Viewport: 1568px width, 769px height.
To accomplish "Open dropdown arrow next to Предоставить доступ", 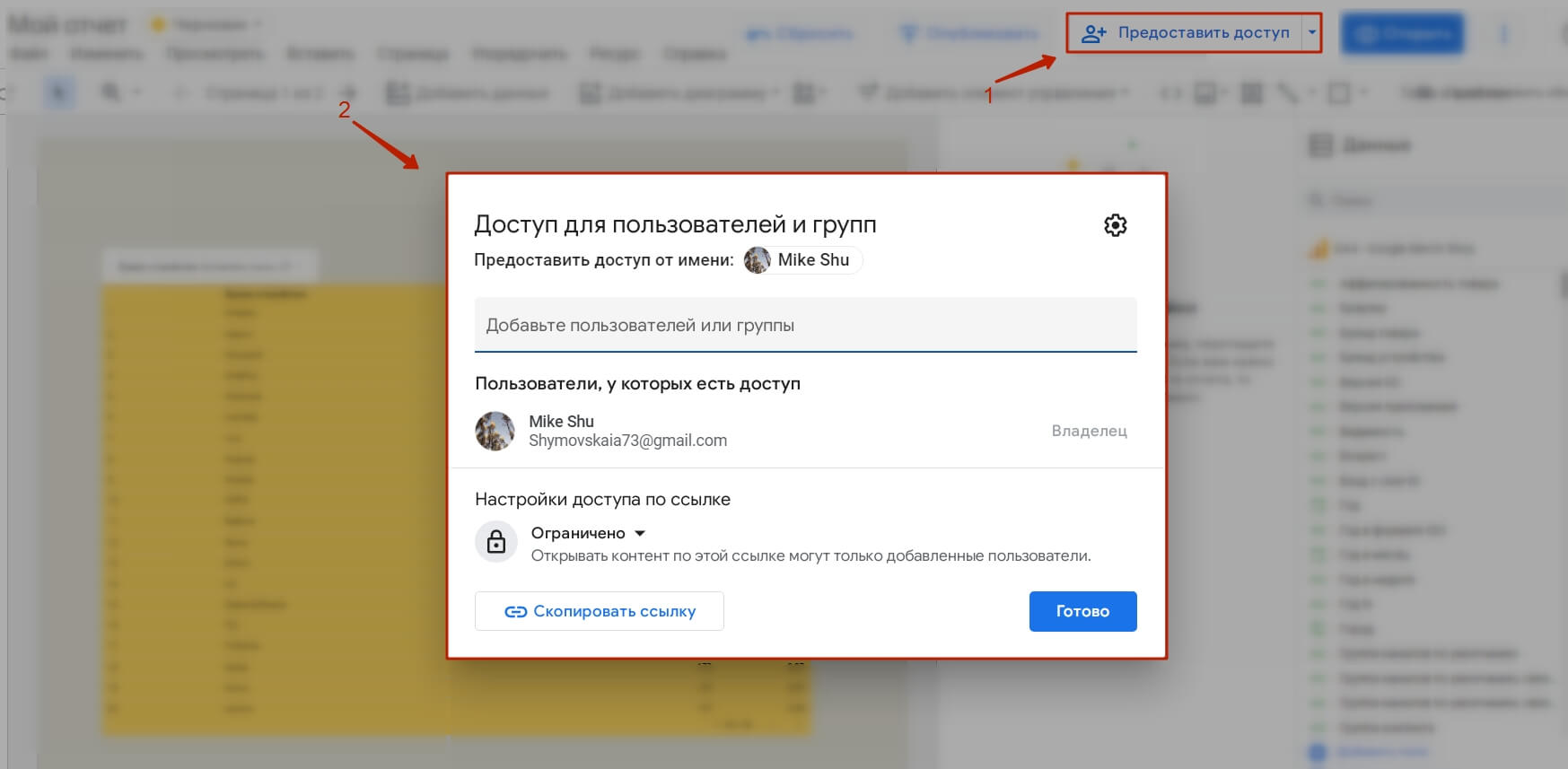I will (1312, 33).
